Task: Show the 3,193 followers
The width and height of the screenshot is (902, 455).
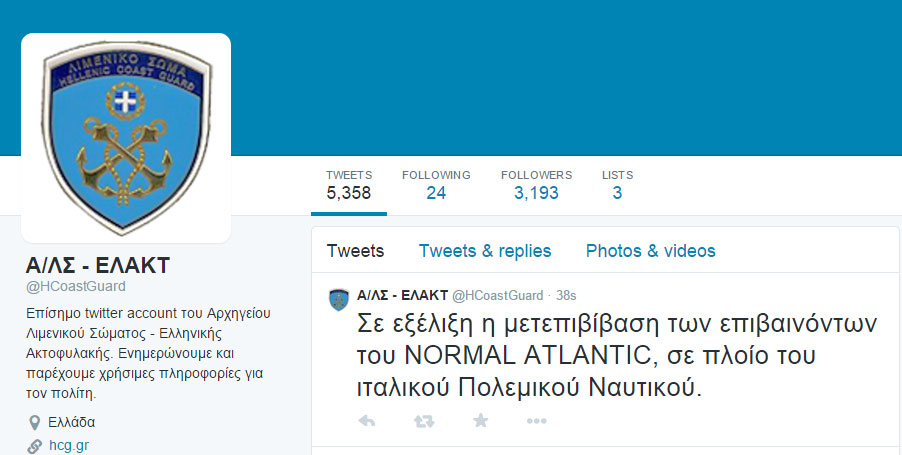Action: (536, 185)
